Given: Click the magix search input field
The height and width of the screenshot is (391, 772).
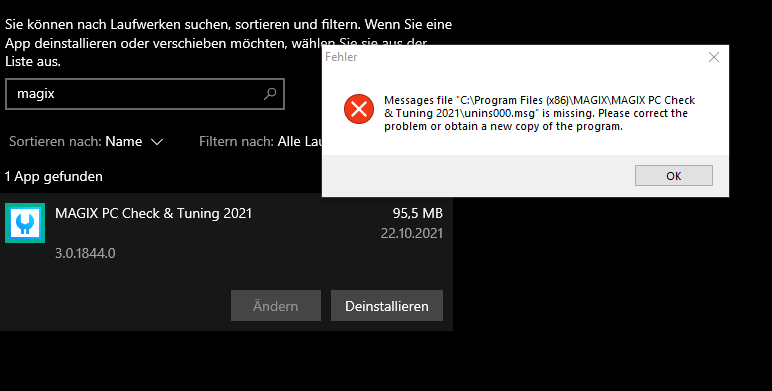Looking at the screenshot, I should [145, 94].
